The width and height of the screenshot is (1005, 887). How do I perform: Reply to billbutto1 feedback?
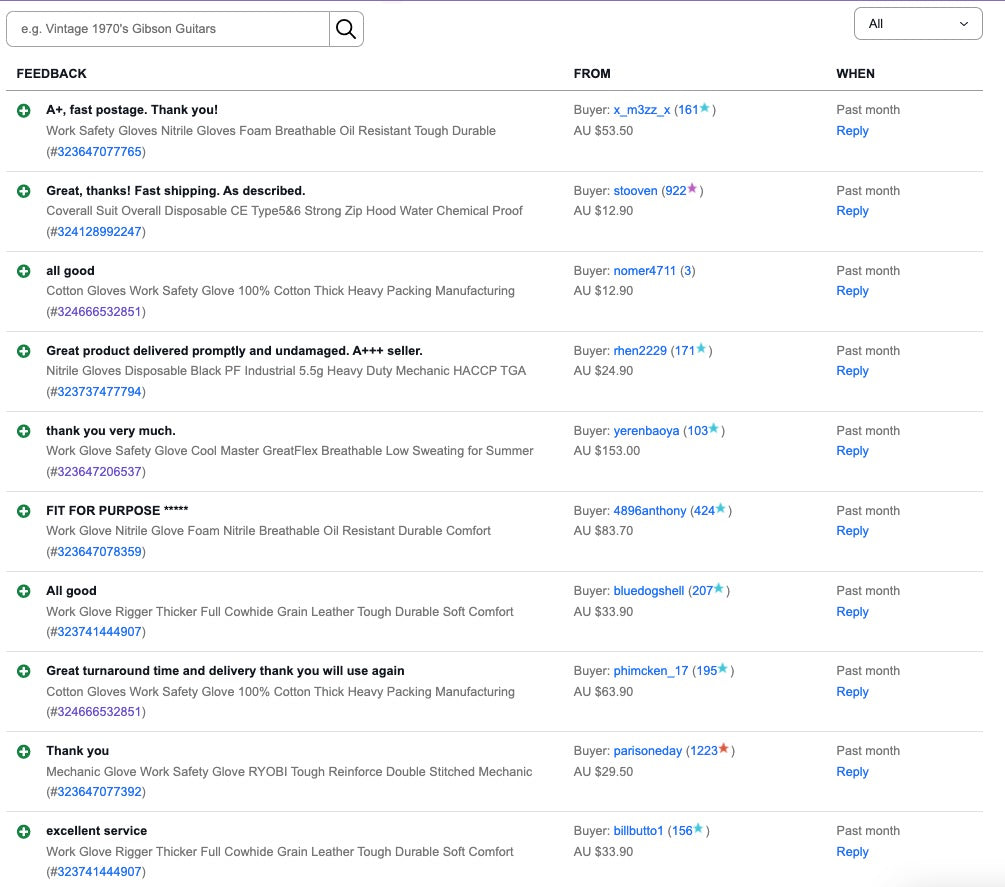[x=852, y=852]
